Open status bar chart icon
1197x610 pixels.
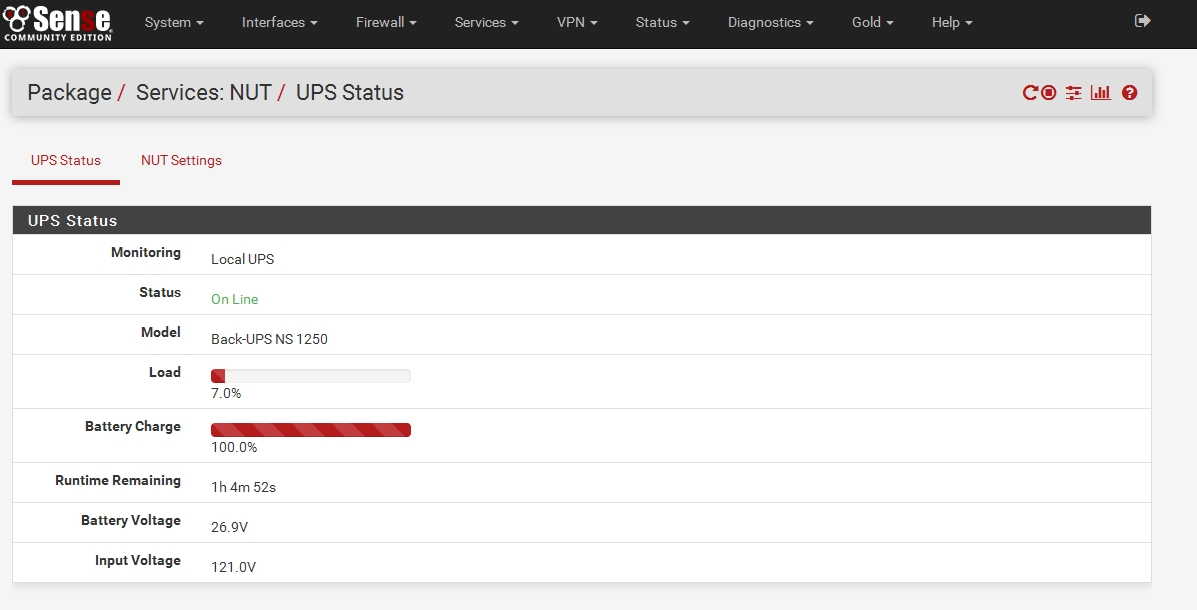pos(1101,93)
